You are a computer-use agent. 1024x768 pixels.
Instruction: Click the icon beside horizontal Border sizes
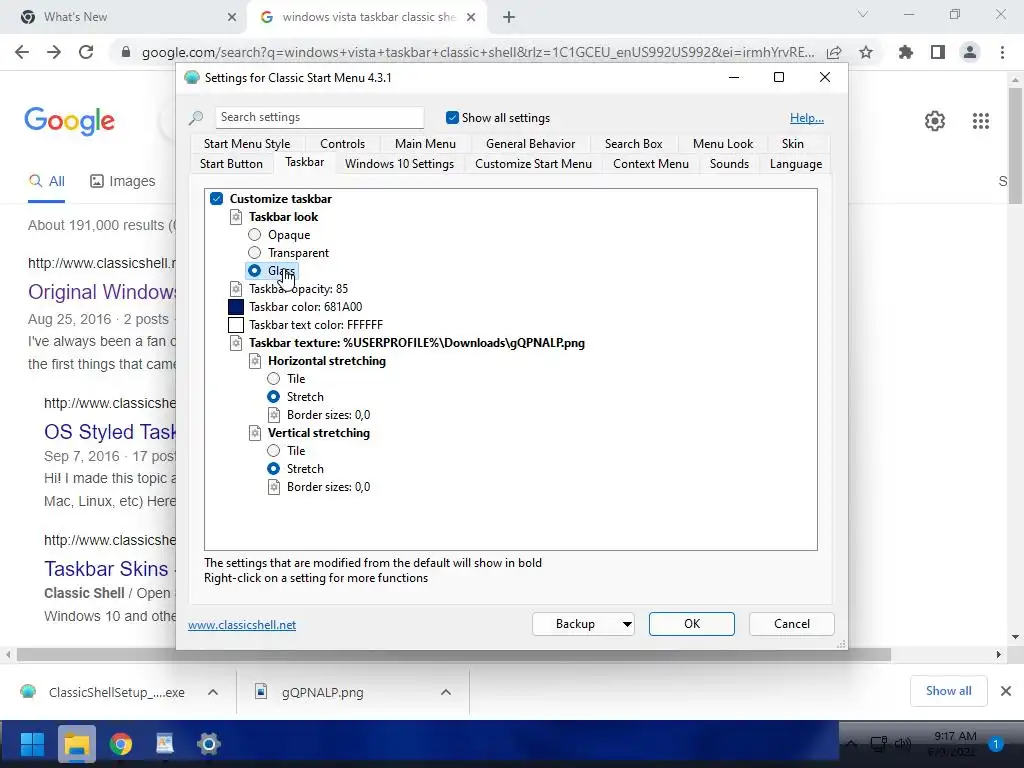point(274,415)
